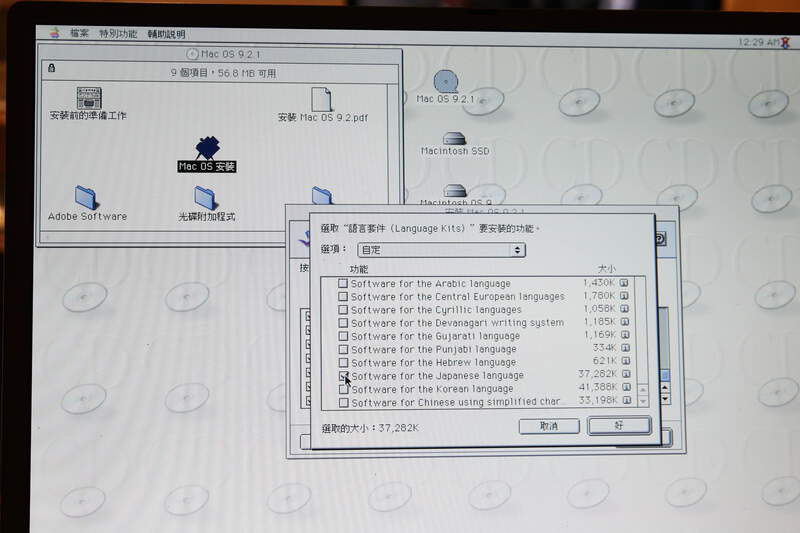Viewport: 800px width, 533px height.
Task: Select the 安裝 Mac OS 9.2.pdf document icon
Action: click(322, 105)
